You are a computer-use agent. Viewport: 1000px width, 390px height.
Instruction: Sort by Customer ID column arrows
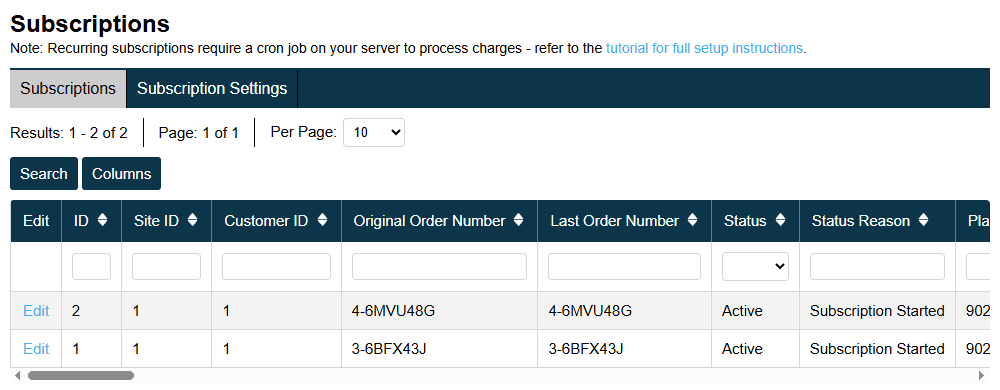[322, 221]
